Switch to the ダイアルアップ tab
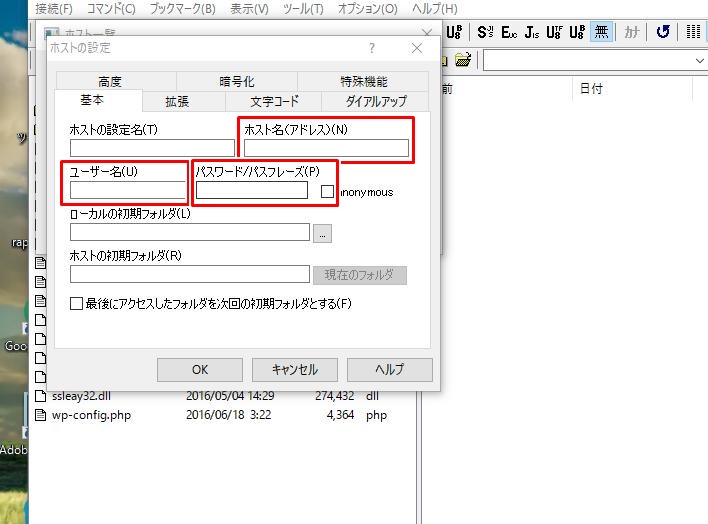708x524 pixels. click(376, 101)
